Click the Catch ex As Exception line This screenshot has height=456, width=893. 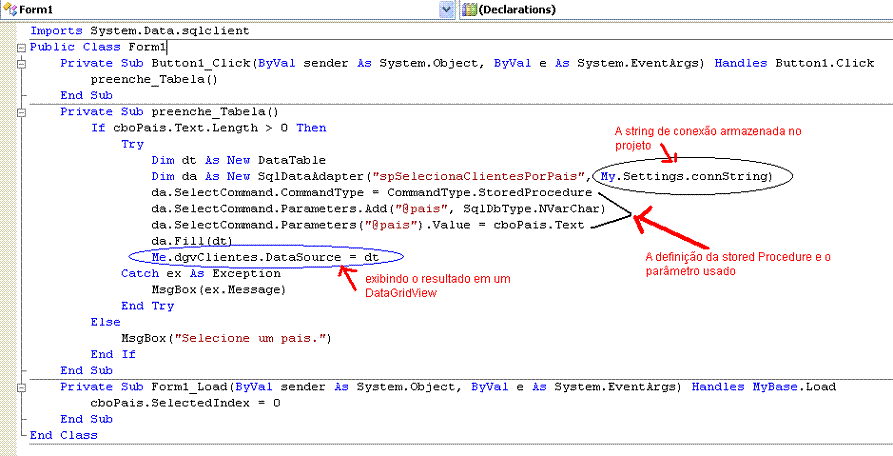click(x=201, y=274)
